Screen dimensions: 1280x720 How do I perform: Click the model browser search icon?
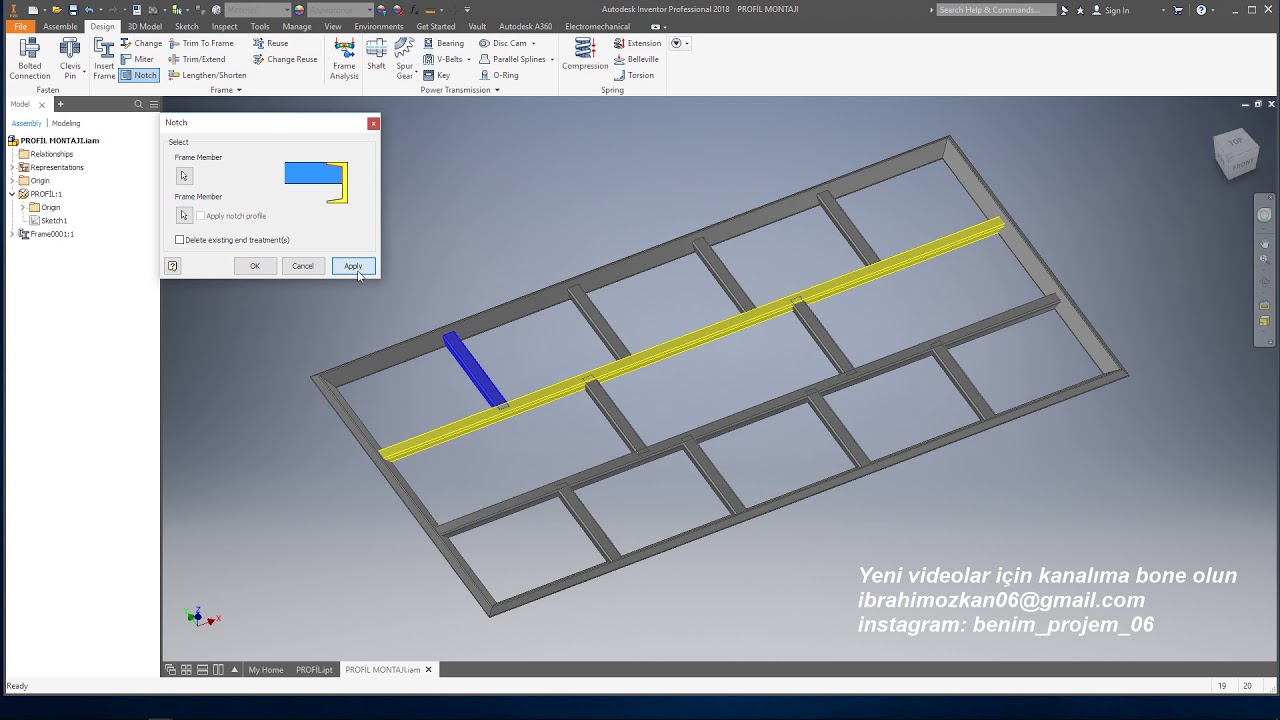click(139, 104)
